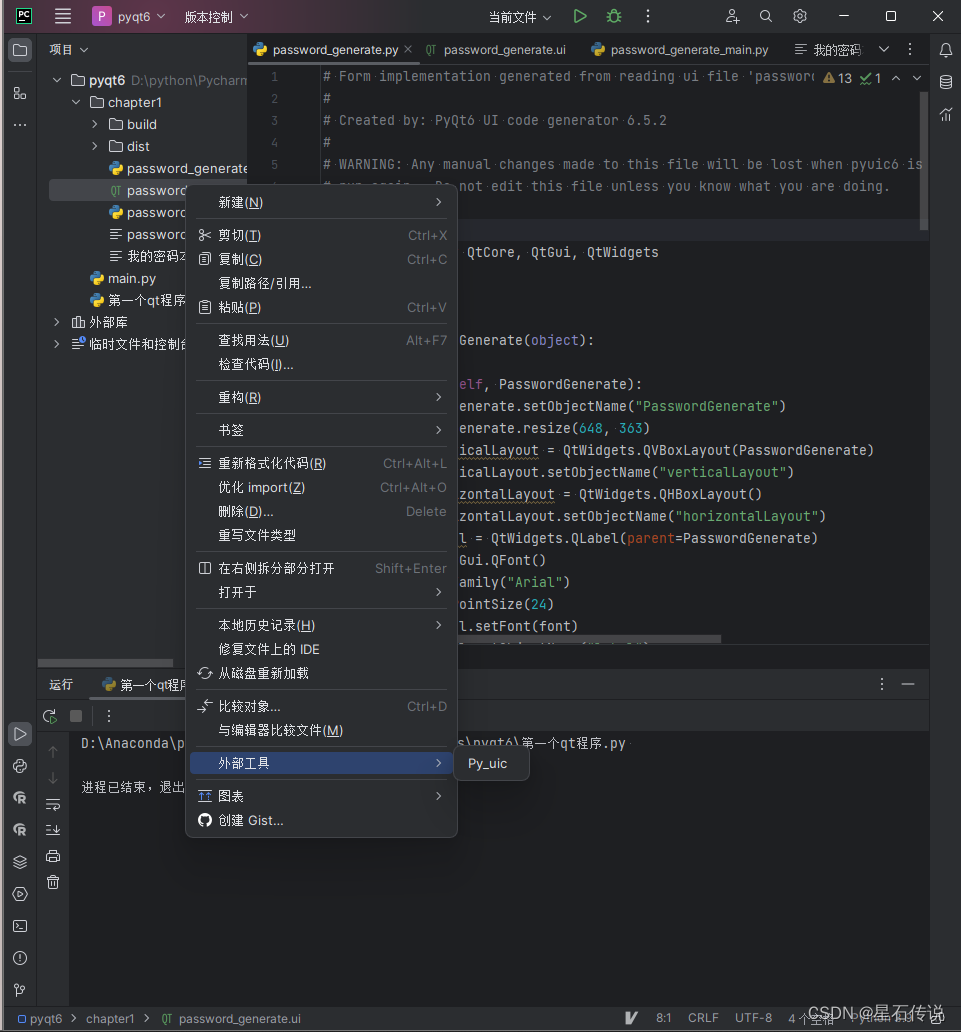
Task: Enable scroll to end in the run console
Action: [x=52, y=830]
